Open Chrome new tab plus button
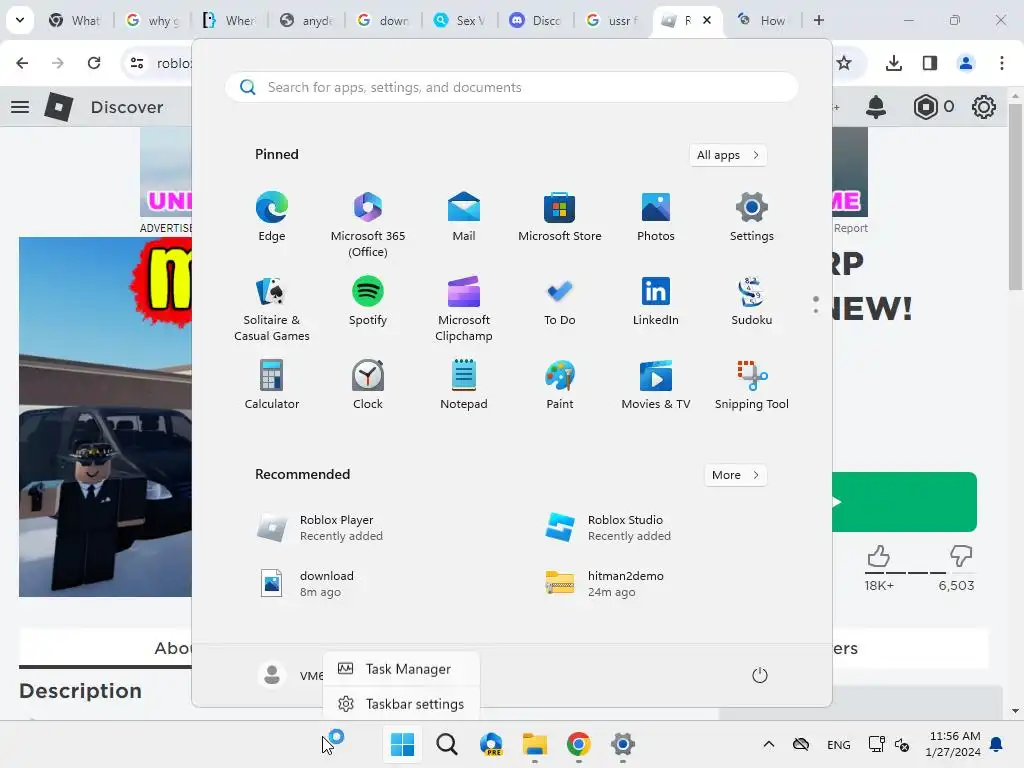This screenshot has height=768, width=1024. click(819, 20)
